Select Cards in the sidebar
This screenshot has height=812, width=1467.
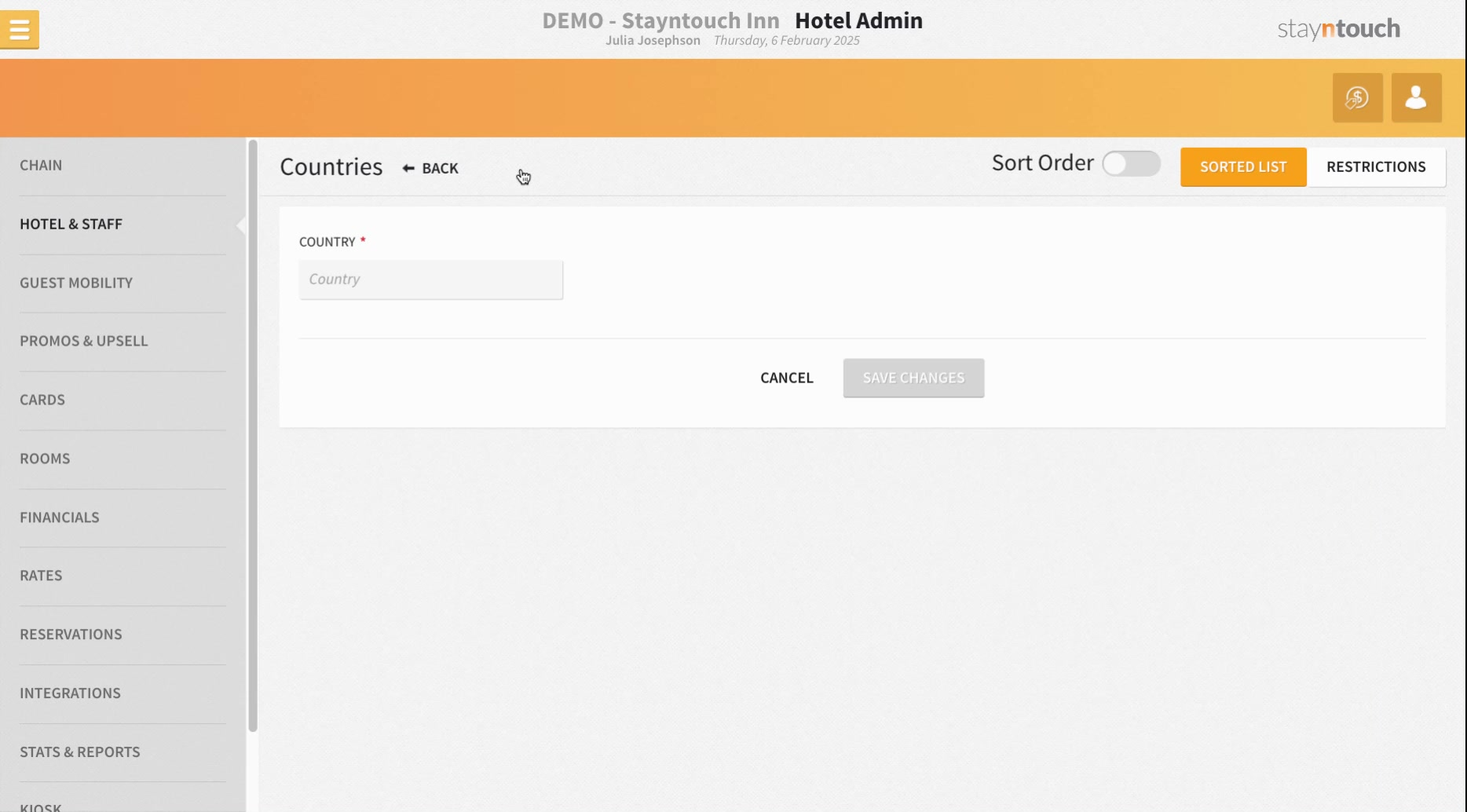(x=42, y=400)
